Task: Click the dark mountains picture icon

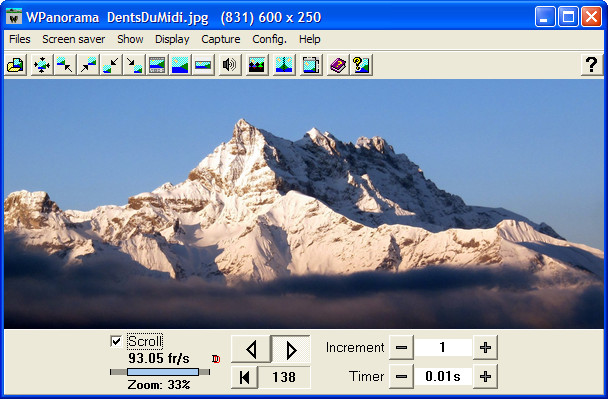Action: coord(257,65)
